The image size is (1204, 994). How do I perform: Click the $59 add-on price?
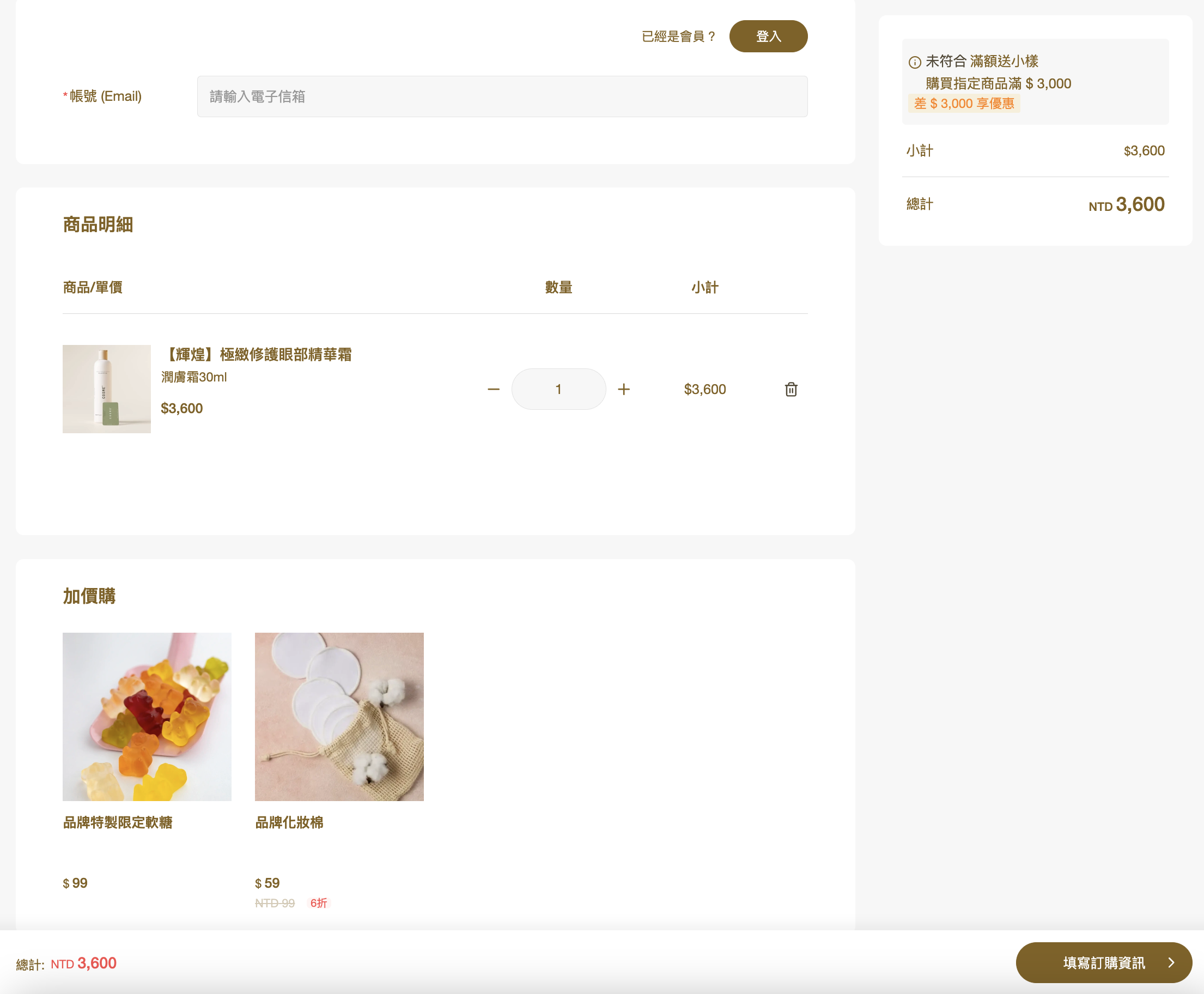pyautogui.click(x=267, y=883)
